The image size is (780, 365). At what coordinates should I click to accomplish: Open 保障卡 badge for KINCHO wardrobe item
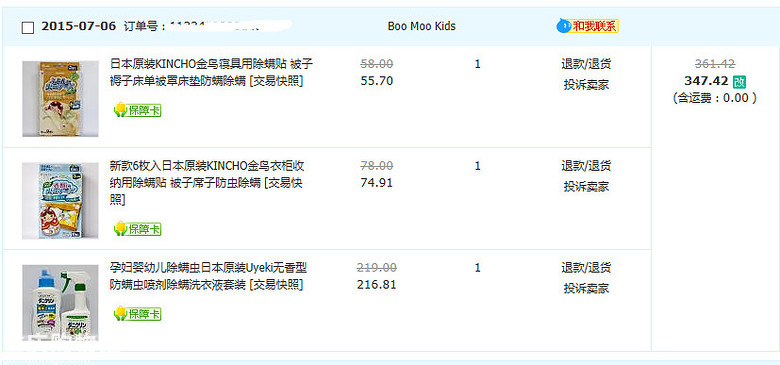[x=138, y=229]
